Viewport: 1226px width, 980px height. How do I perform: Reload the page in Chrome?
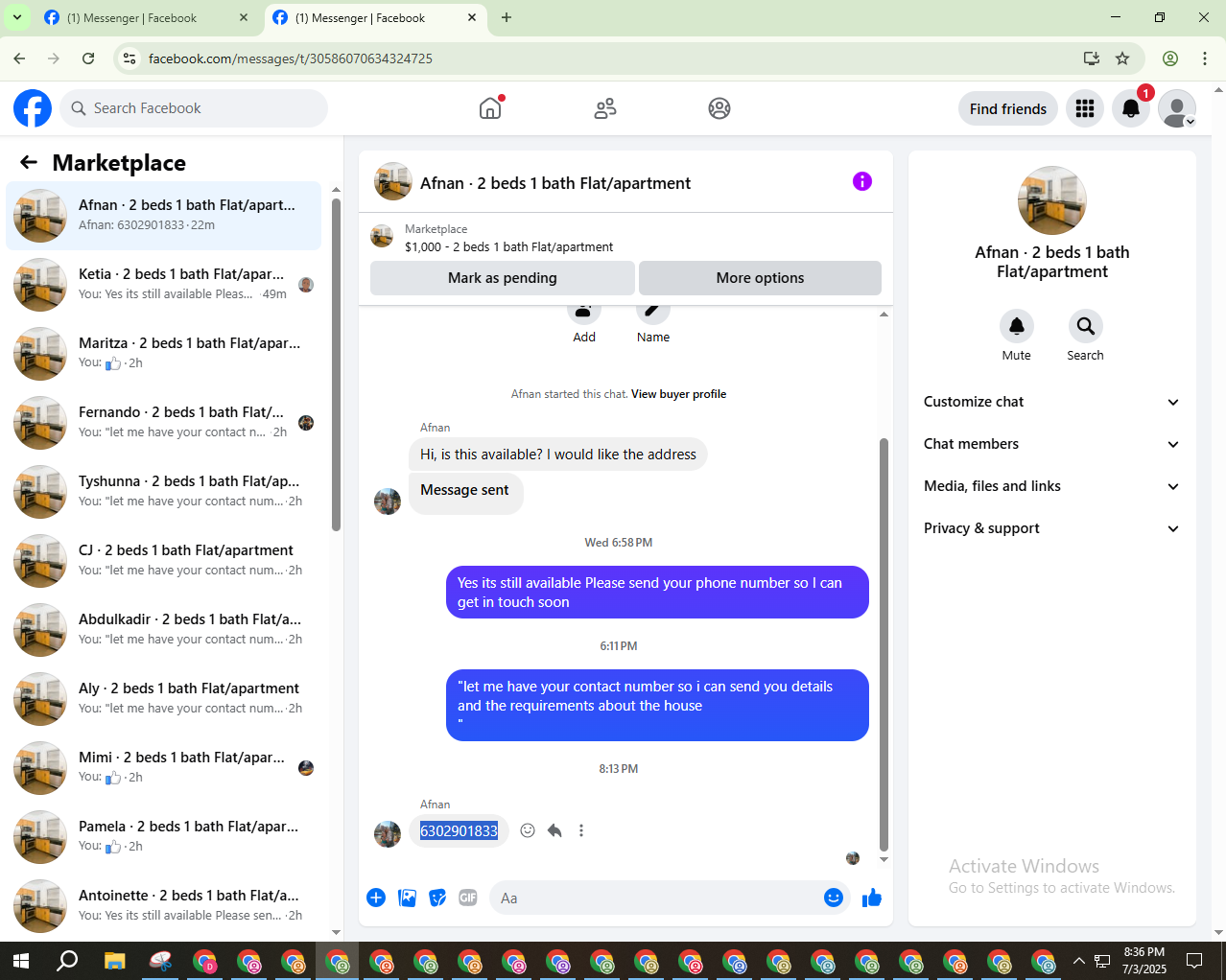click(88, 58)
